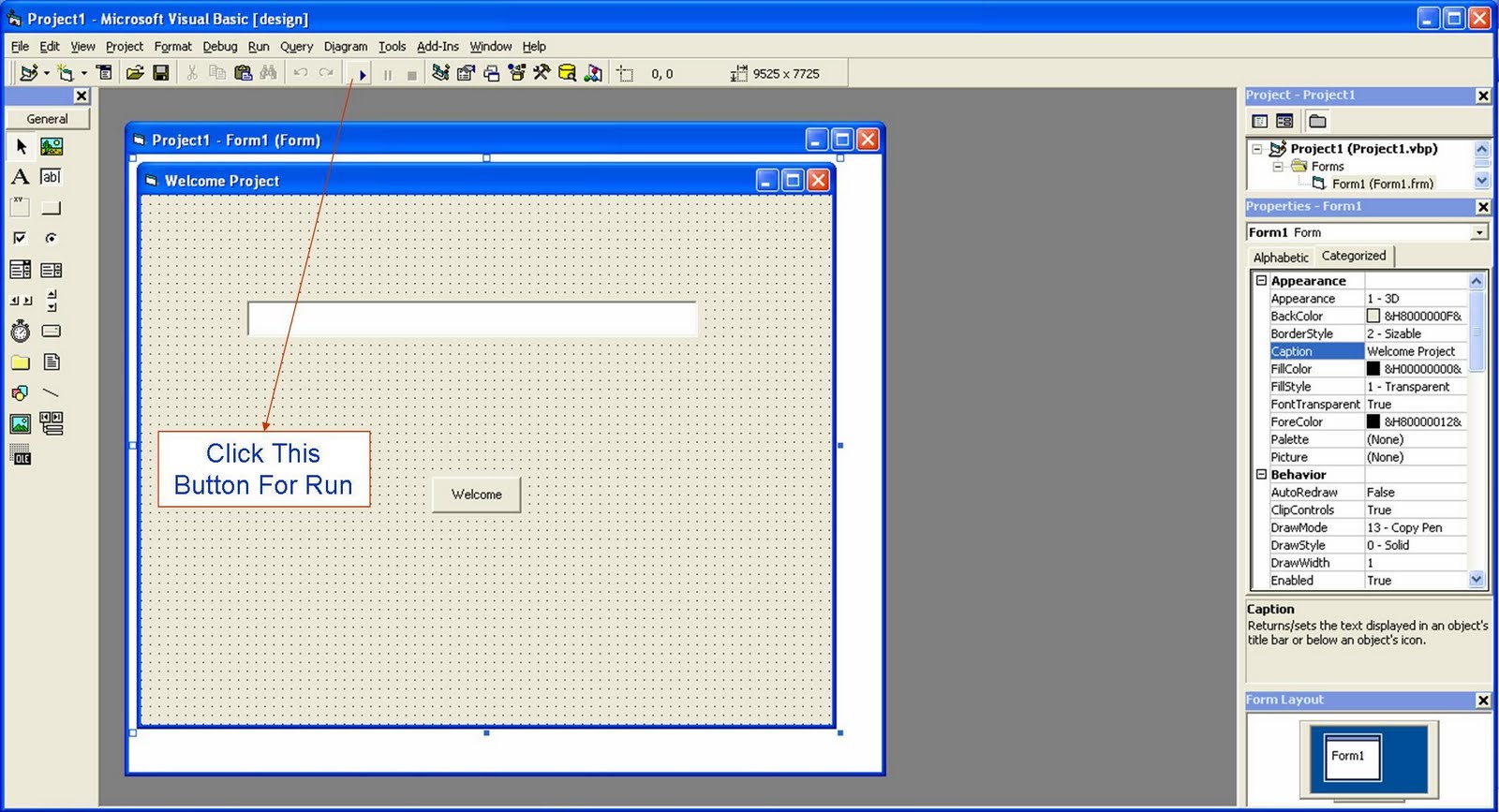This screenshot has width=1499, height=812.
Task: Select the OptionButton tool in the toolbox
Action: 52,239
